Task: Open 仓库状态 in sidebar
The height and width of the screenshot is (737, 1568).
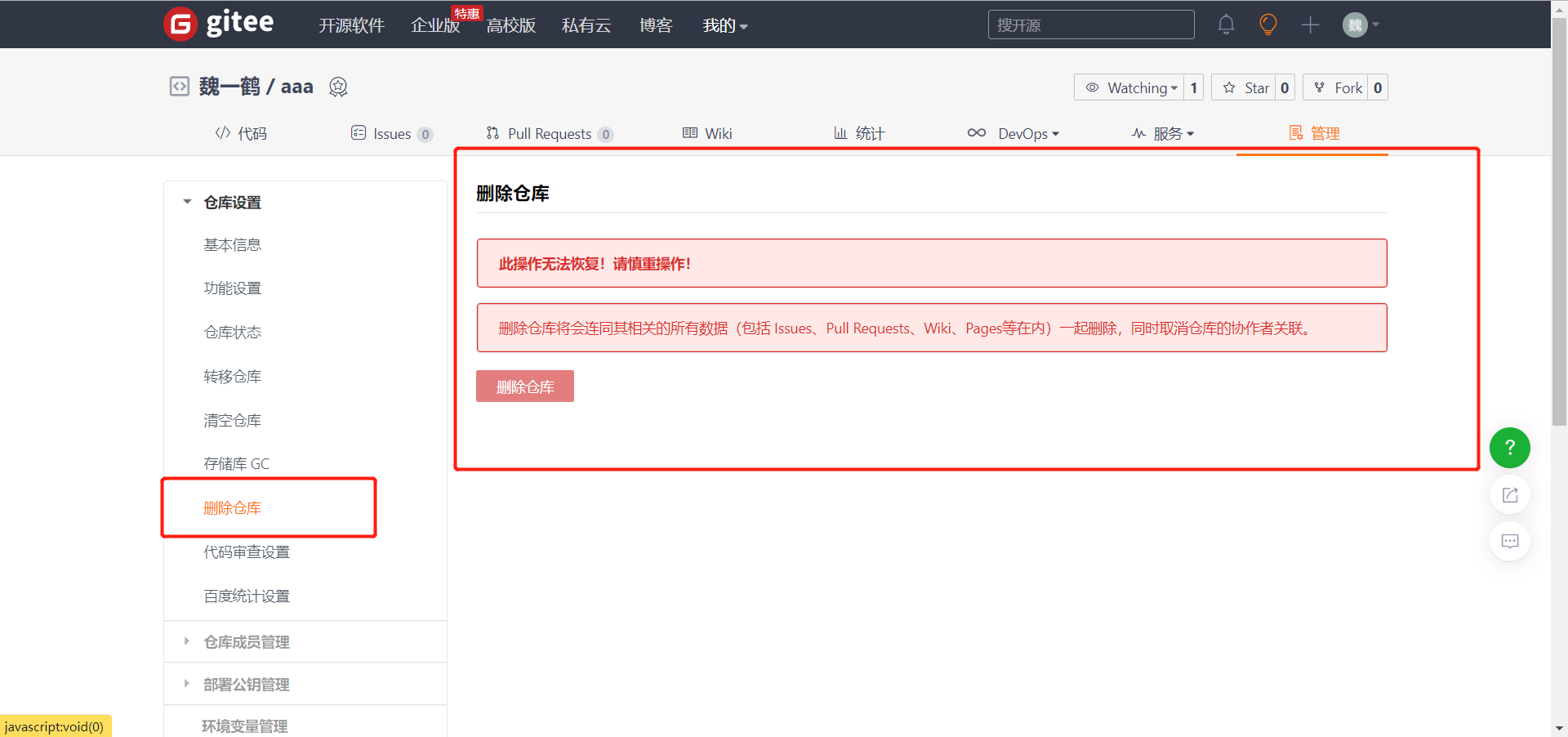Action: [233, 332]
